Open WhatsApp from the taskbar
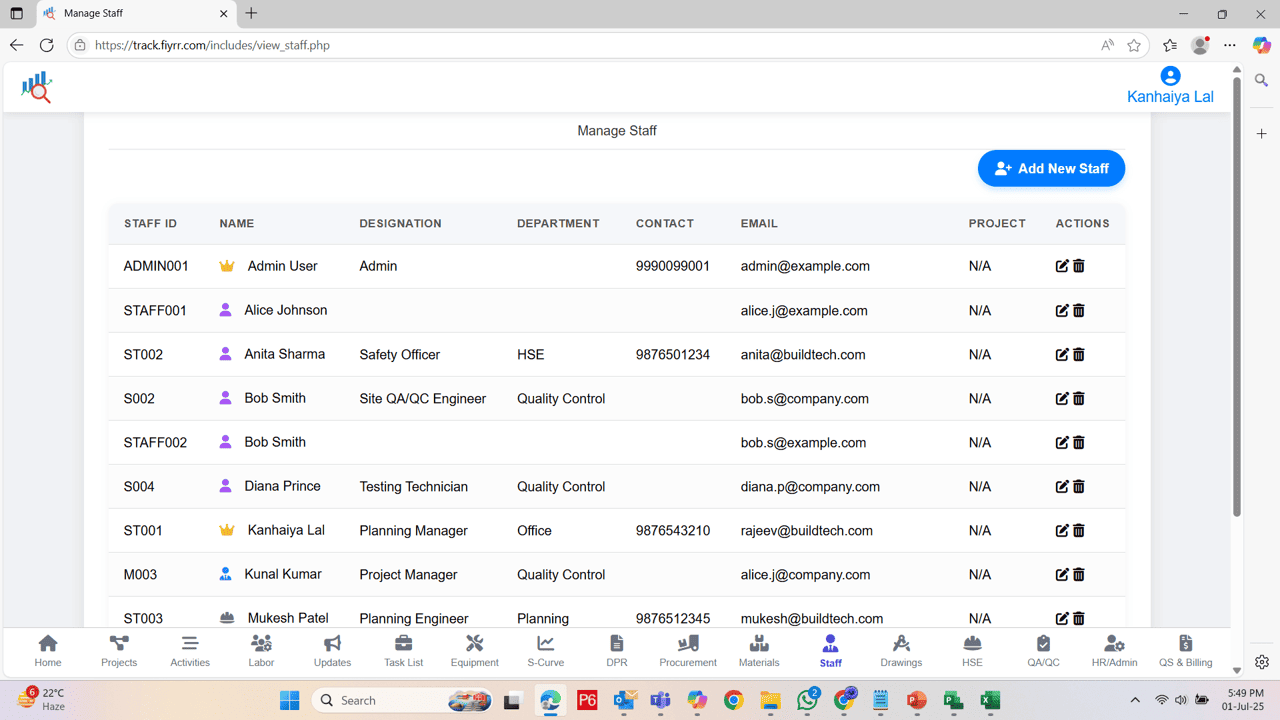Viewport: 1280px width, 720px height. click(807, 700)
